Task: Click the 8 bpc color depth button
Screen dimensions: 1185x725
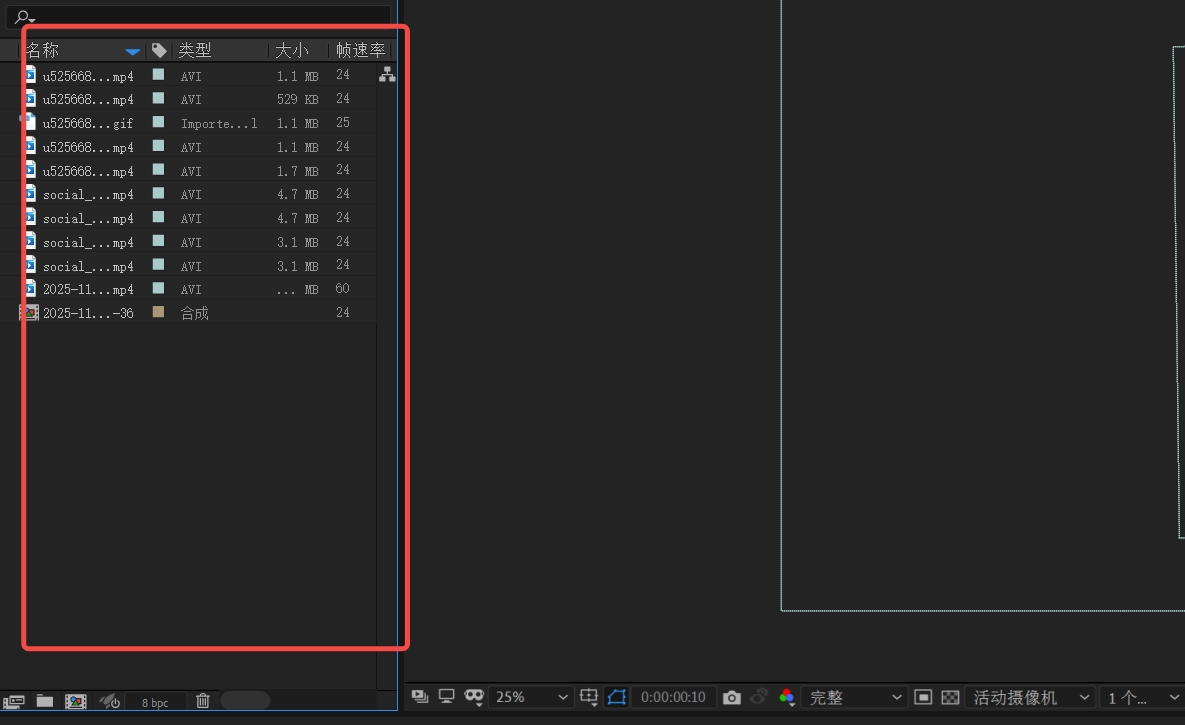Action: pyautogui.click(x=155, y=702)
